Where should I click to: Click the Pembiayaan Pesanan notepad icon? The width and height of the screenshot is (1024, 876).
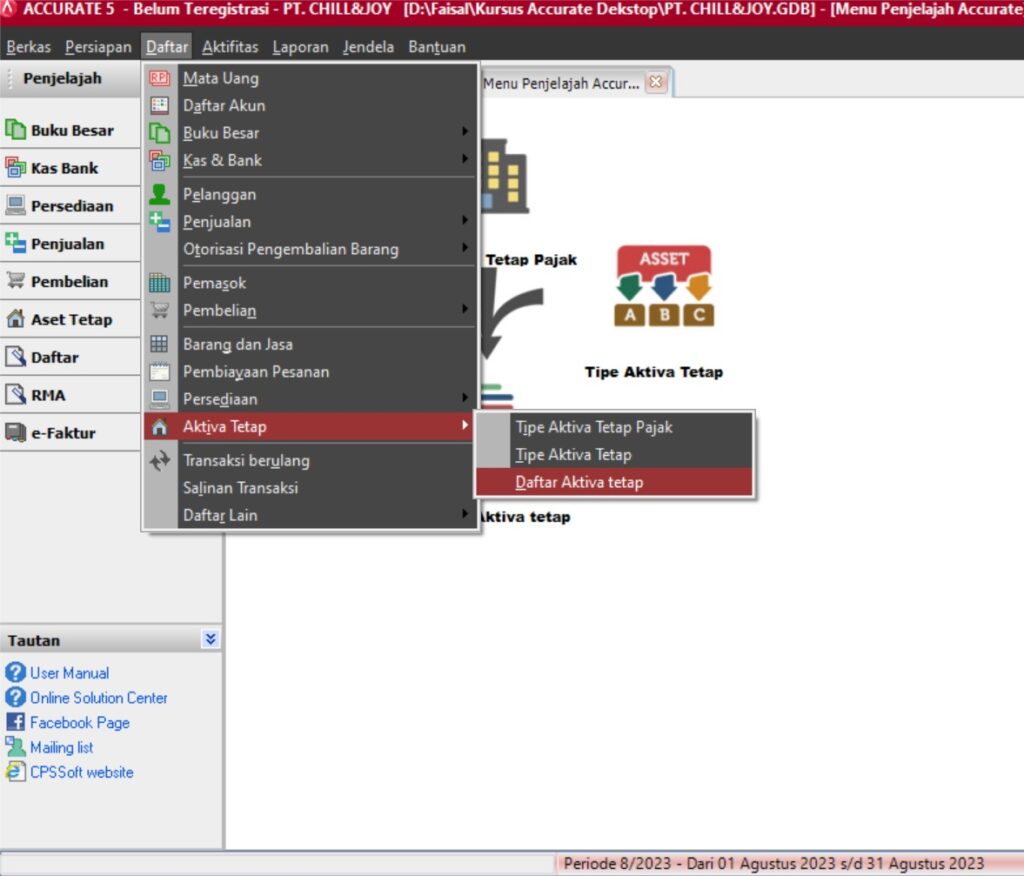(x=159, y=372)
